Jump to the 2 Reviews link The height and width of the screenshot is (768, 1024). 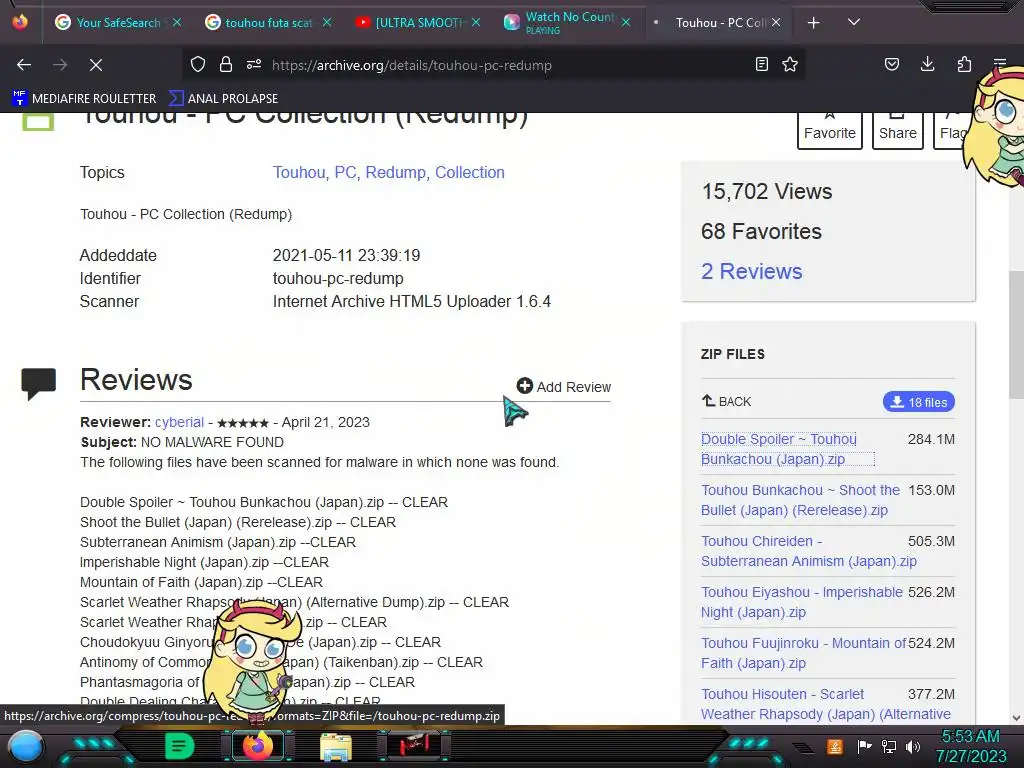point(752,271)
